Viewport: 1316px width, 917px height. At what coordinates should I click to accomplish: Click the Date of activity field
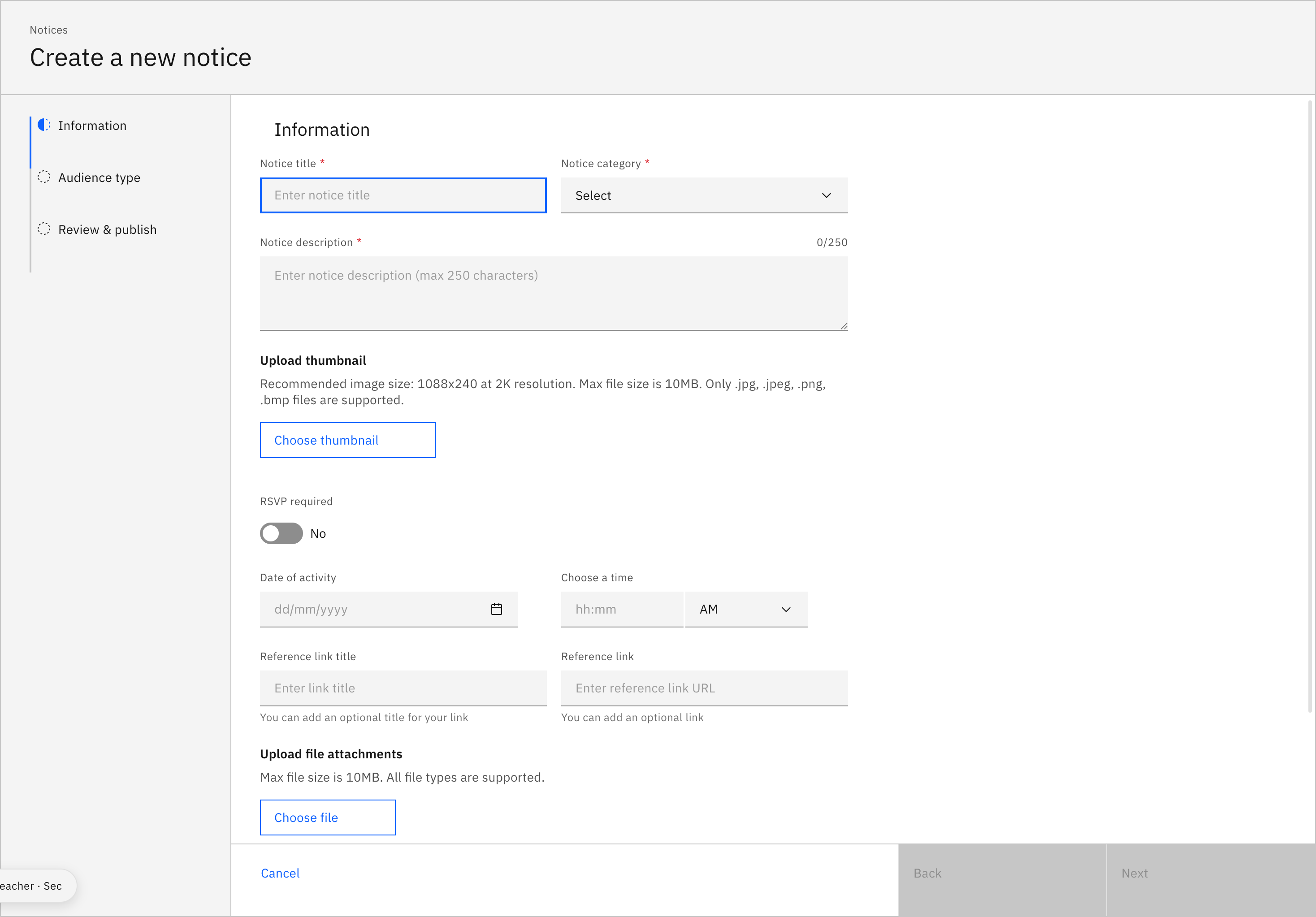pos(389,609)
